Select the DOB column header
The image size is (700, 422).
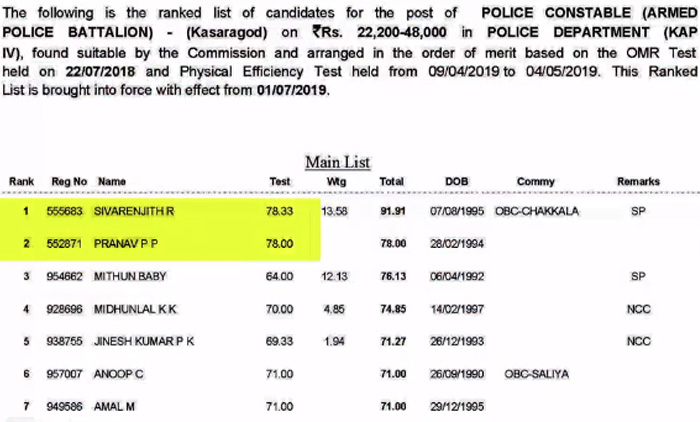click(456, 181)
